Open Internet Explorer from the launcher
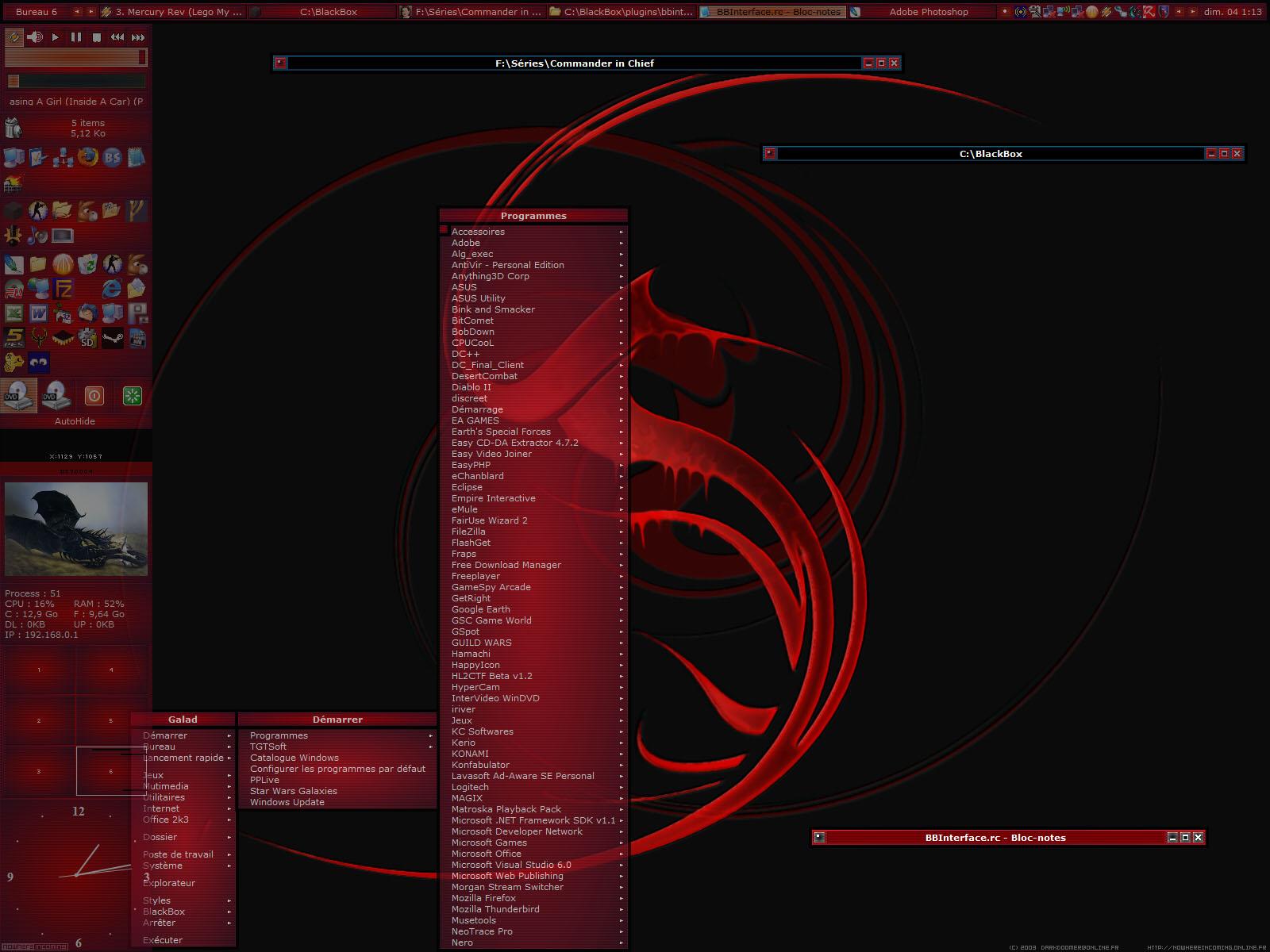This screenshot has height=952, width=1270. click(x=112, y=288)
